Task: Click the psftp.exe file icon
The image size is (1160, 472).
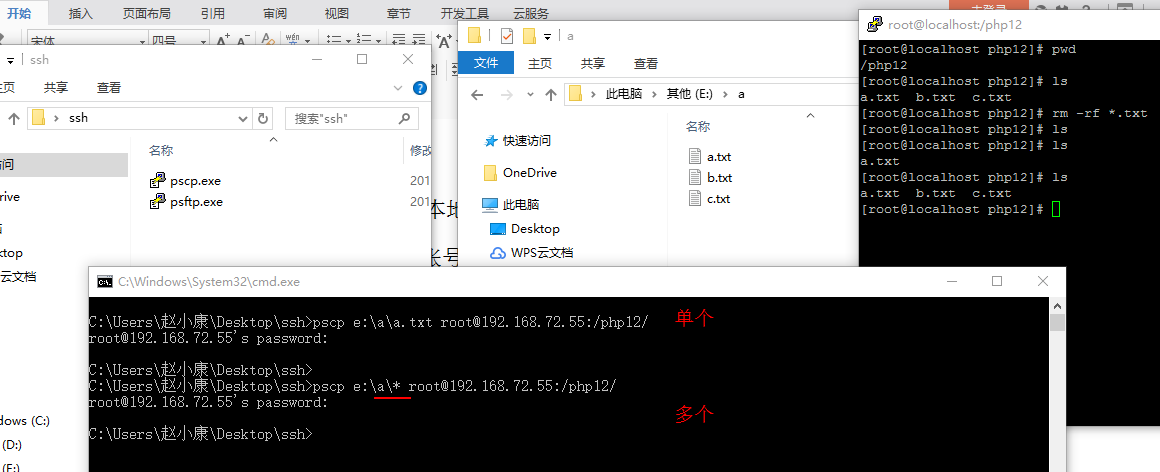Action: (x=157, y=202)
